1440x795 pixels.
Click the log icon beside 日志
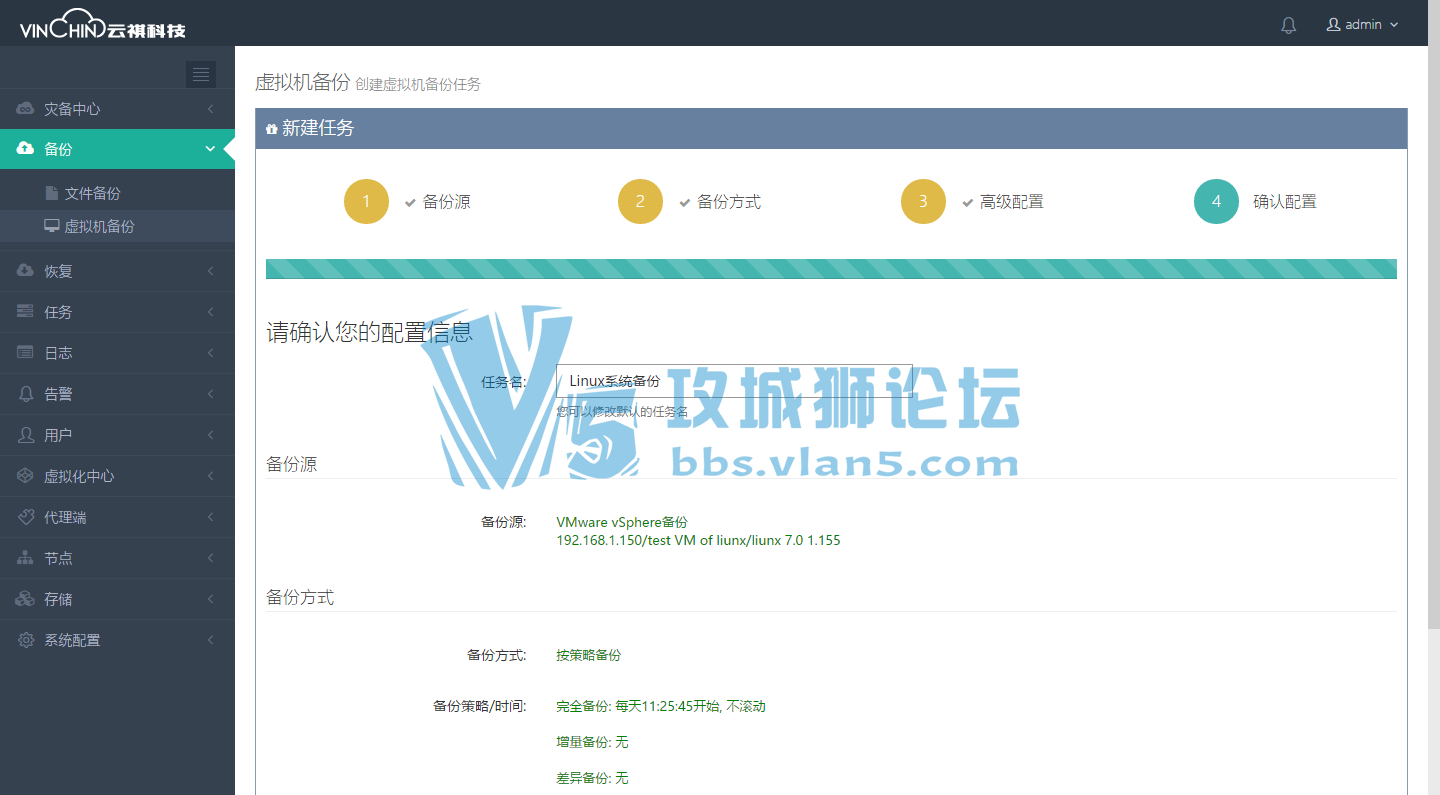pyautogui.click(x=26, y=353)
